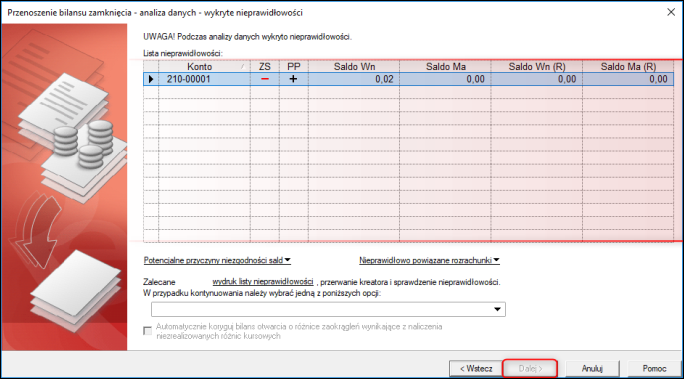The height and width of the screenshot is (379, 684).
Task: Select account cell 210-00001
Action: pos(204,79)
